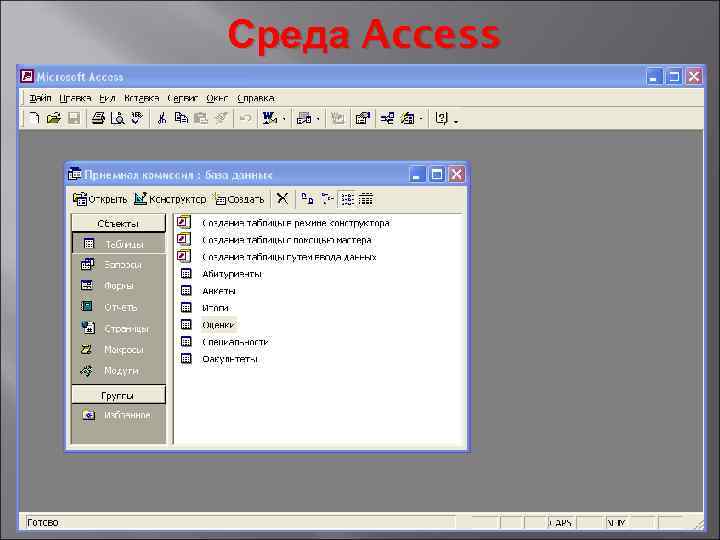
Task: Expand the New Object dropdown arrow
Action: click(x=421, y=119)
